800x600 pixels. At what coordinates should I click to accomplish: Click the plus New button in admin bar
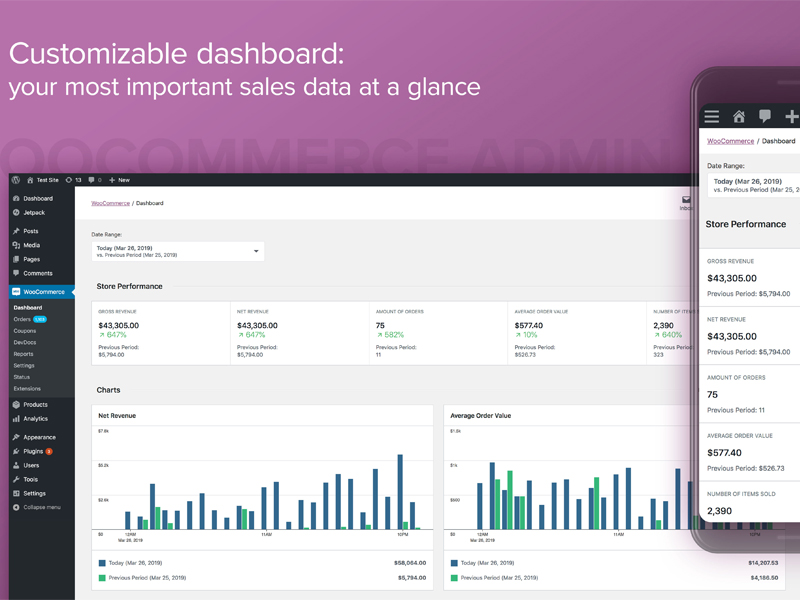click(x=119, y=180)
